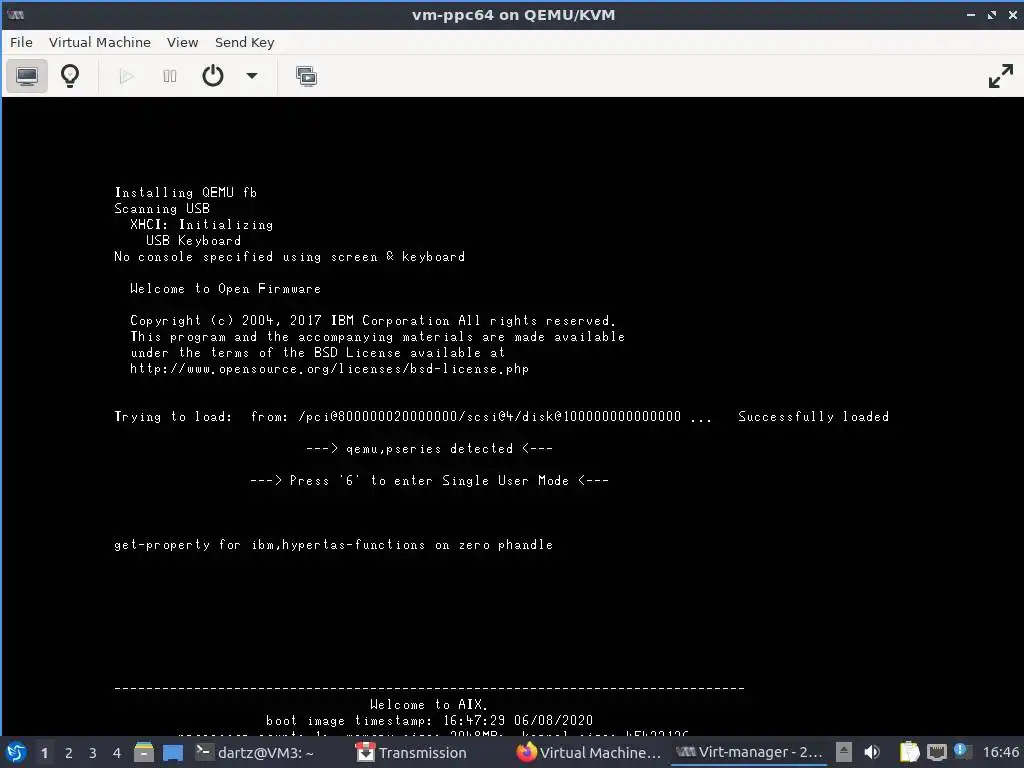Open the volume control tray icon
Screen dimensions: 1024x768
click(872, 753)
